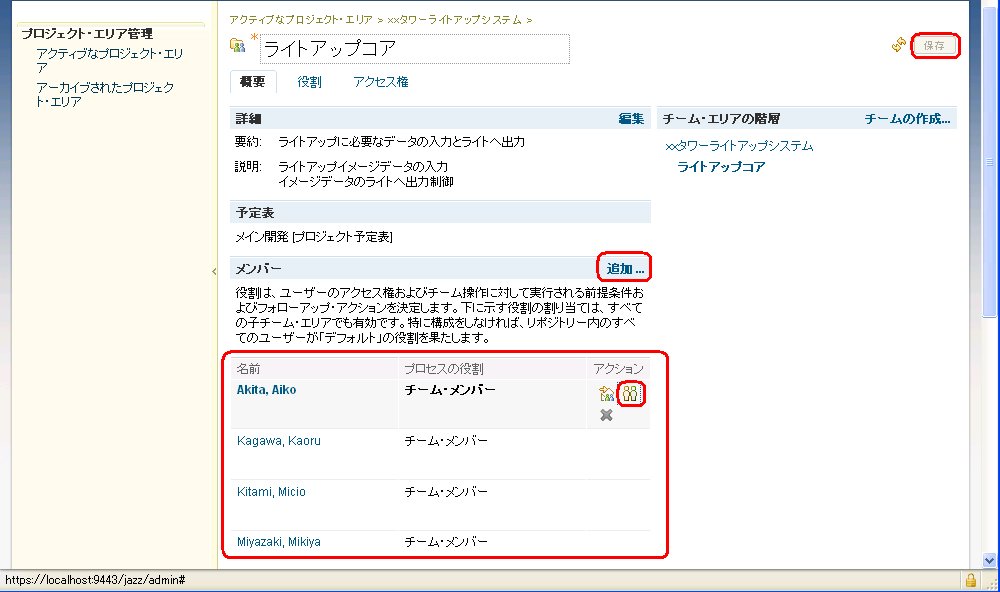
Task: Click チーム・メンバー role in Miyazaki's row
Action: (x=446, y=542)
